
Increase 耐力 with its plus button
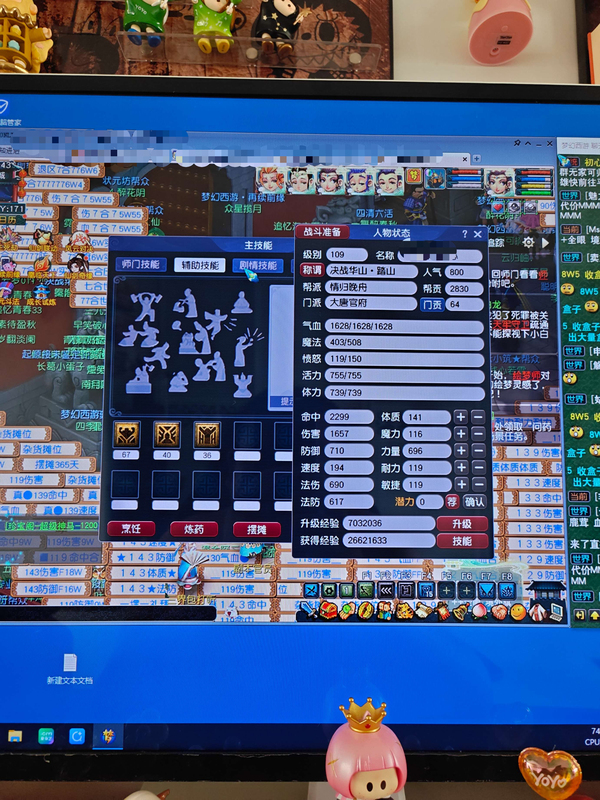pos(461,467)
